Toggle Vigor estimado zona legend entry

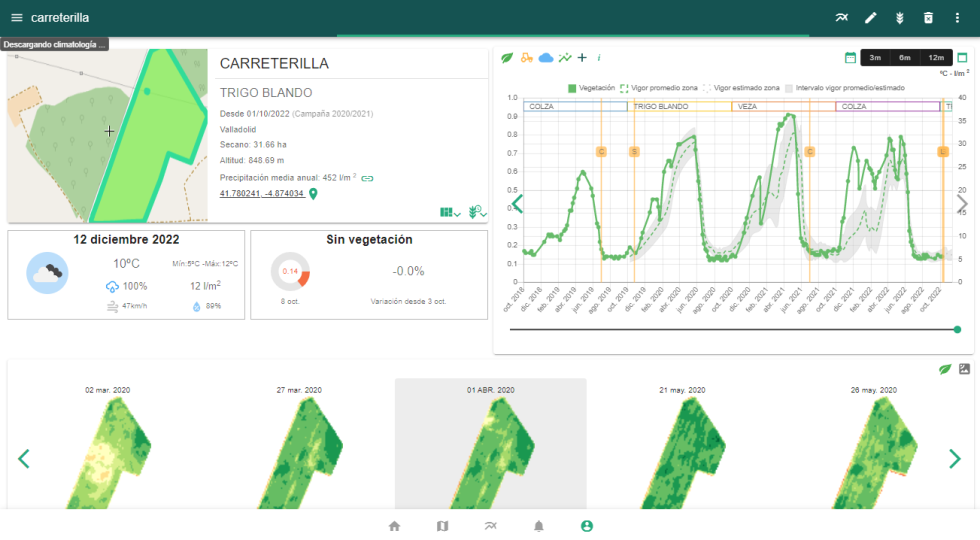(x=741, y=88)
